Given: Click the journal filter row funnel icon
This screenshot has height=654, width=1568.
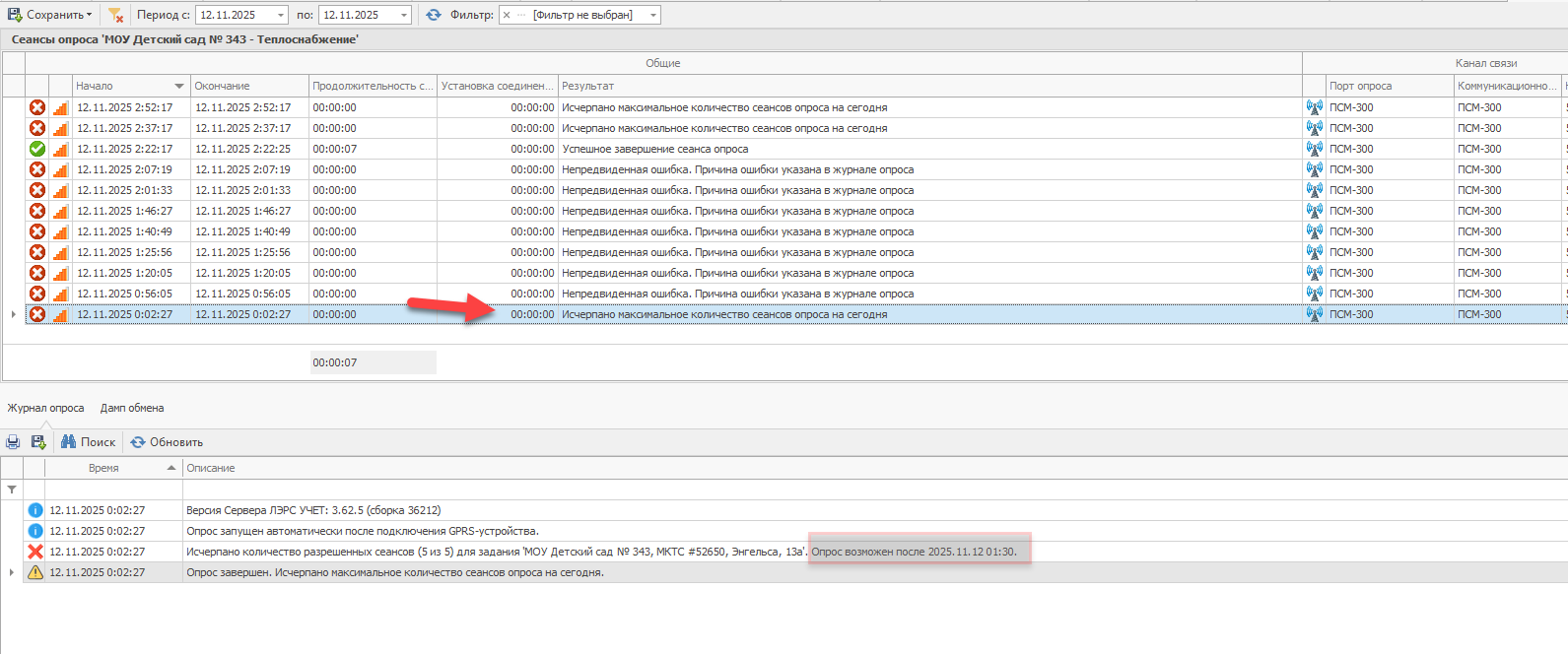Looking at the screenshot, I should (x=12, y=490).
